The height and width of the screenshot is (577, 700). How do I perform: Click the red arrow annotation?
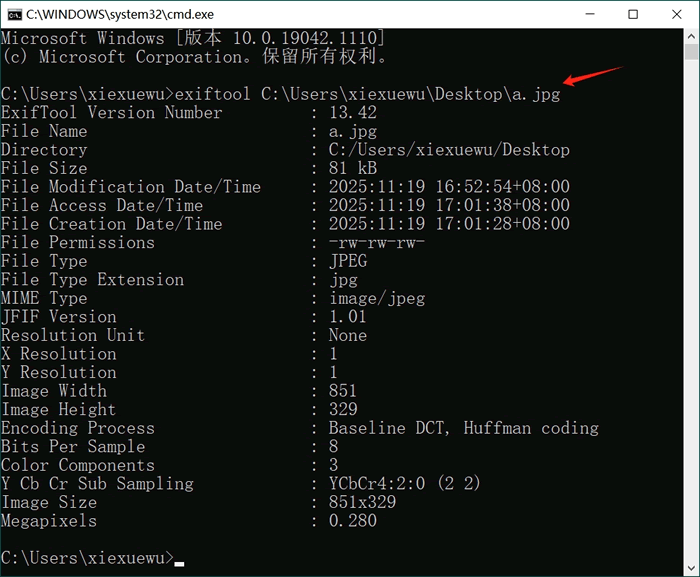[593, 76]
